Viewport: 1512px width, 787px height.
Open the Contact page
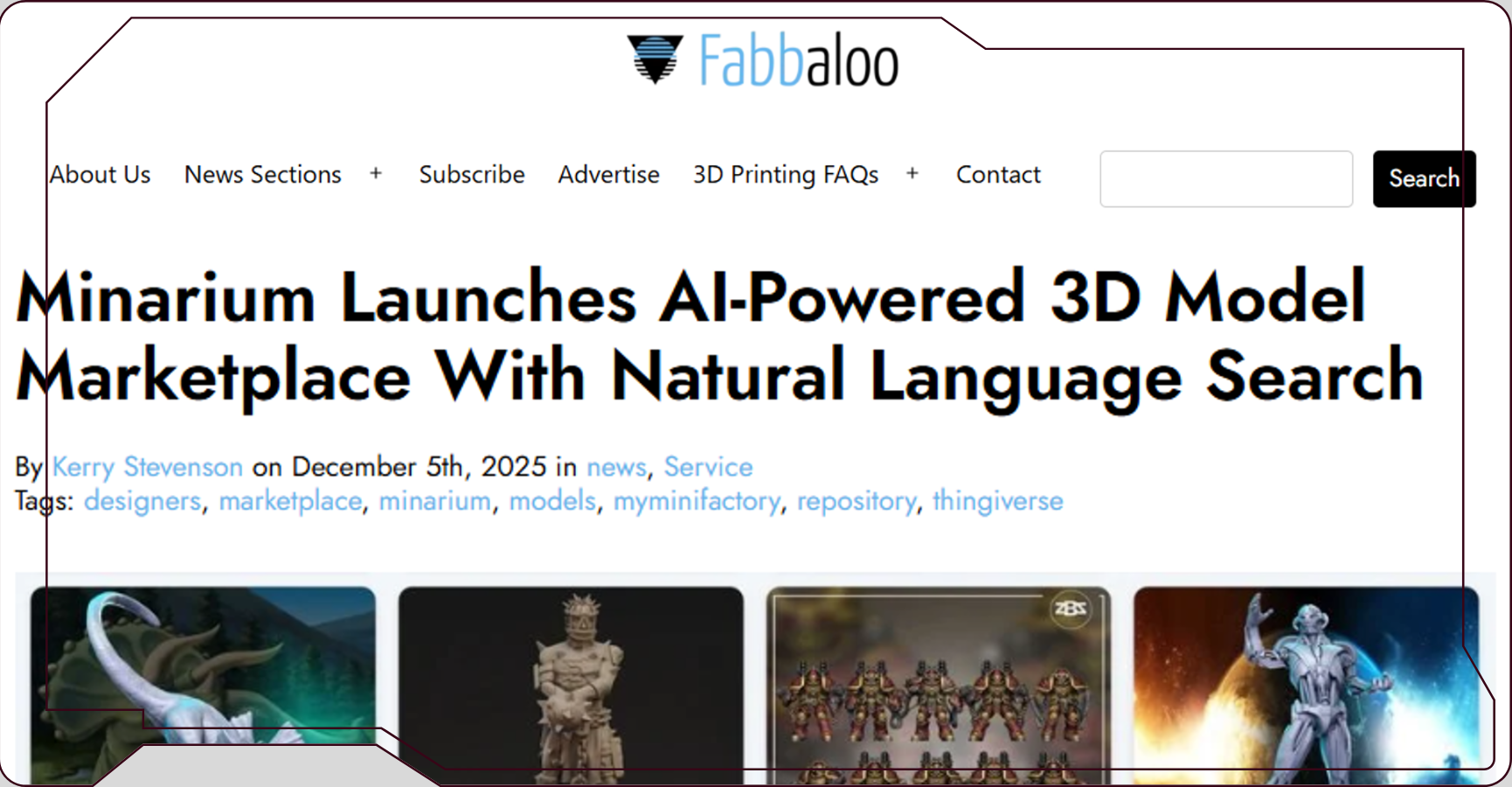(x=998, y=174)
